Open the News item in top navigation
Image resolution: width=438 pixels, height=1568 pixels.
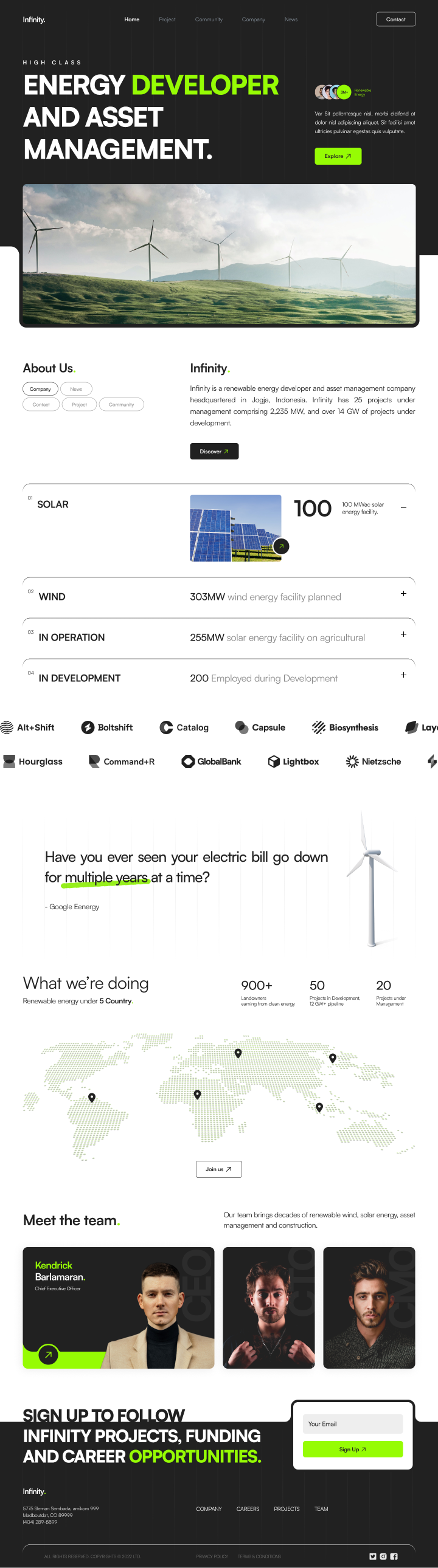click(291, 19)
